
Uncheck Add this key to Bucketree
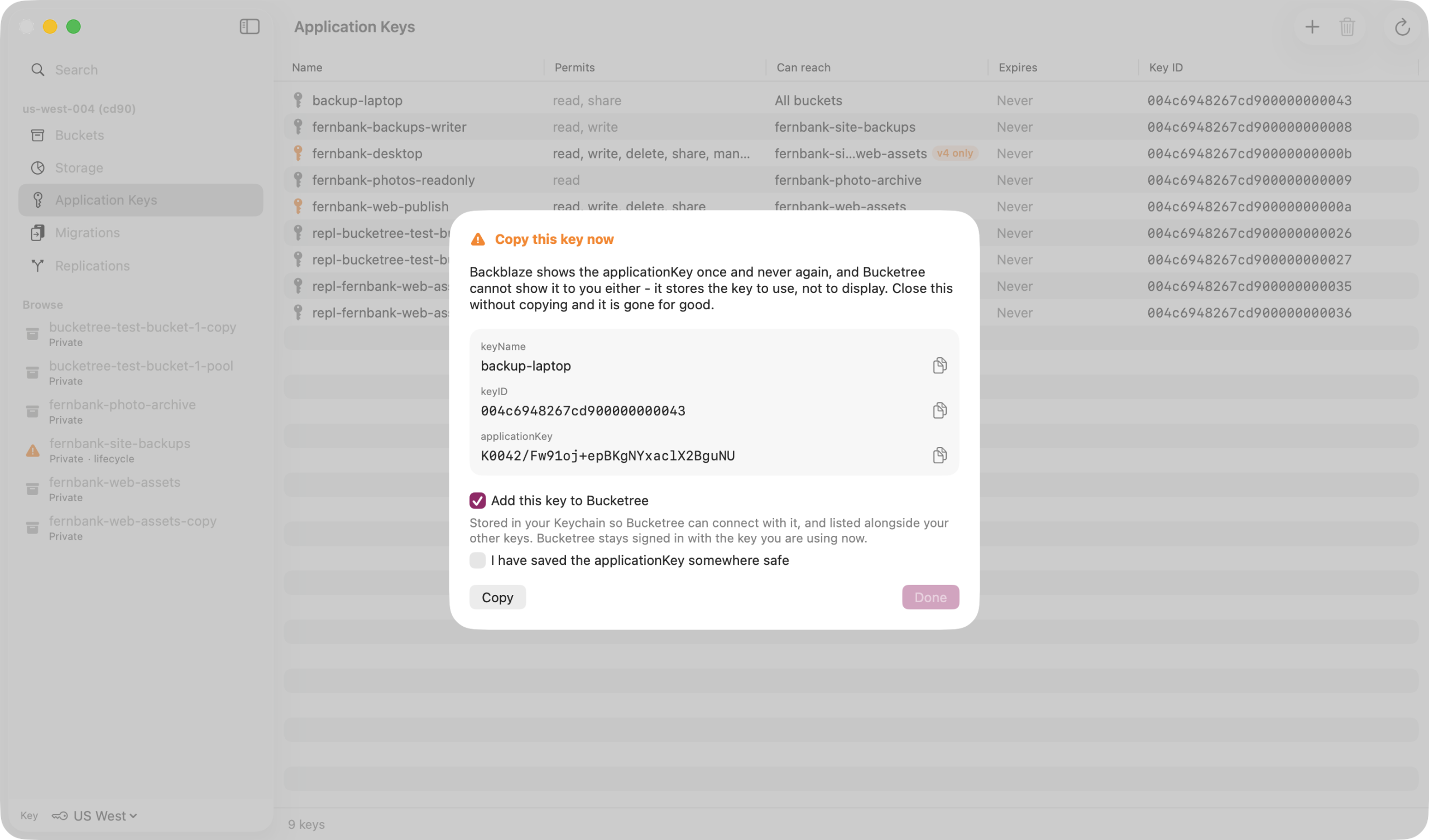tap(477, 500)
